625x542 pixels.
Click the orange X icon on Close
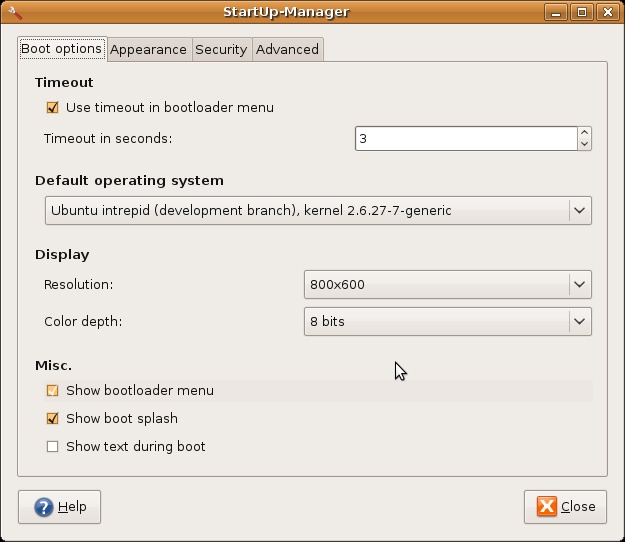click(546, 507)
